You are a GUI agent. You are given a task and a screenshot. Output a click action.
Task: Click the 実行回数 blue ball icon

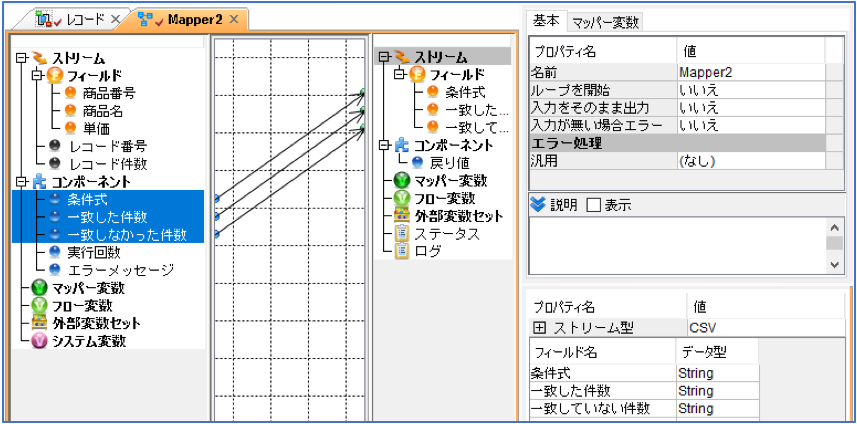[54, 252]
